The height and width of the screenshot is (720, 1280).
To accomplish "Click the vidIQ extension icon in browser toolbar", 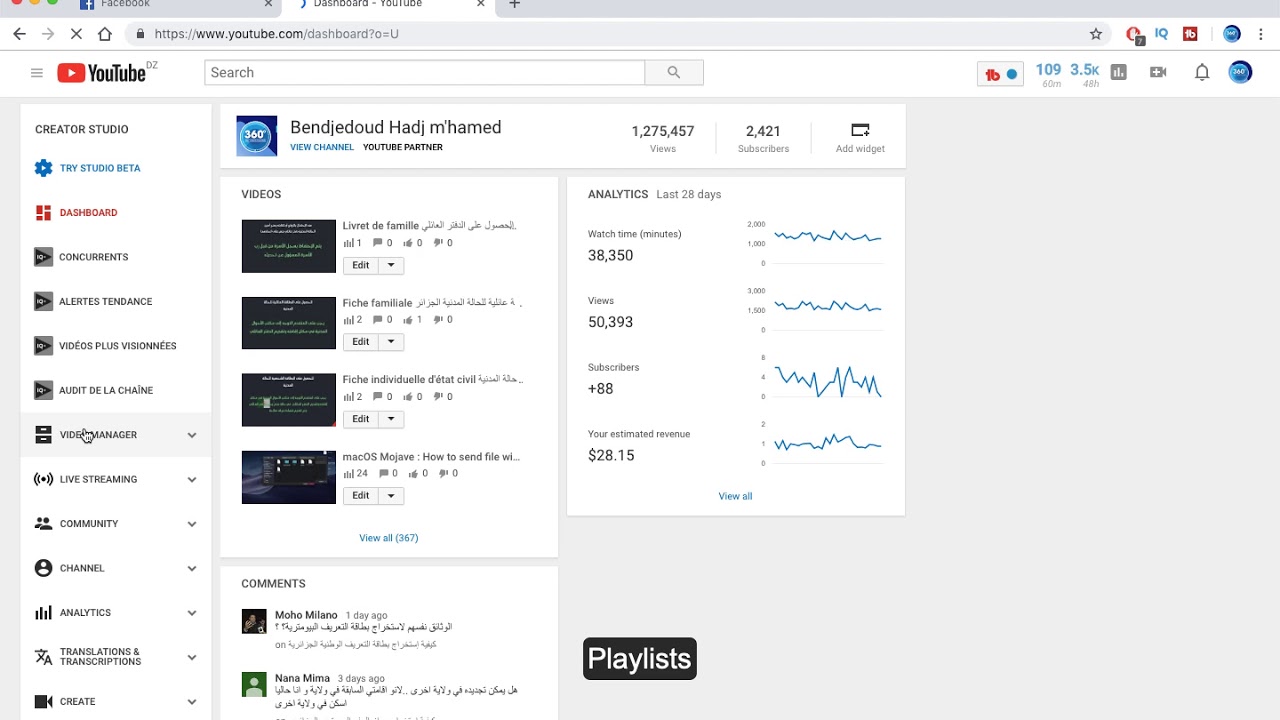I will click(1161, 33).
